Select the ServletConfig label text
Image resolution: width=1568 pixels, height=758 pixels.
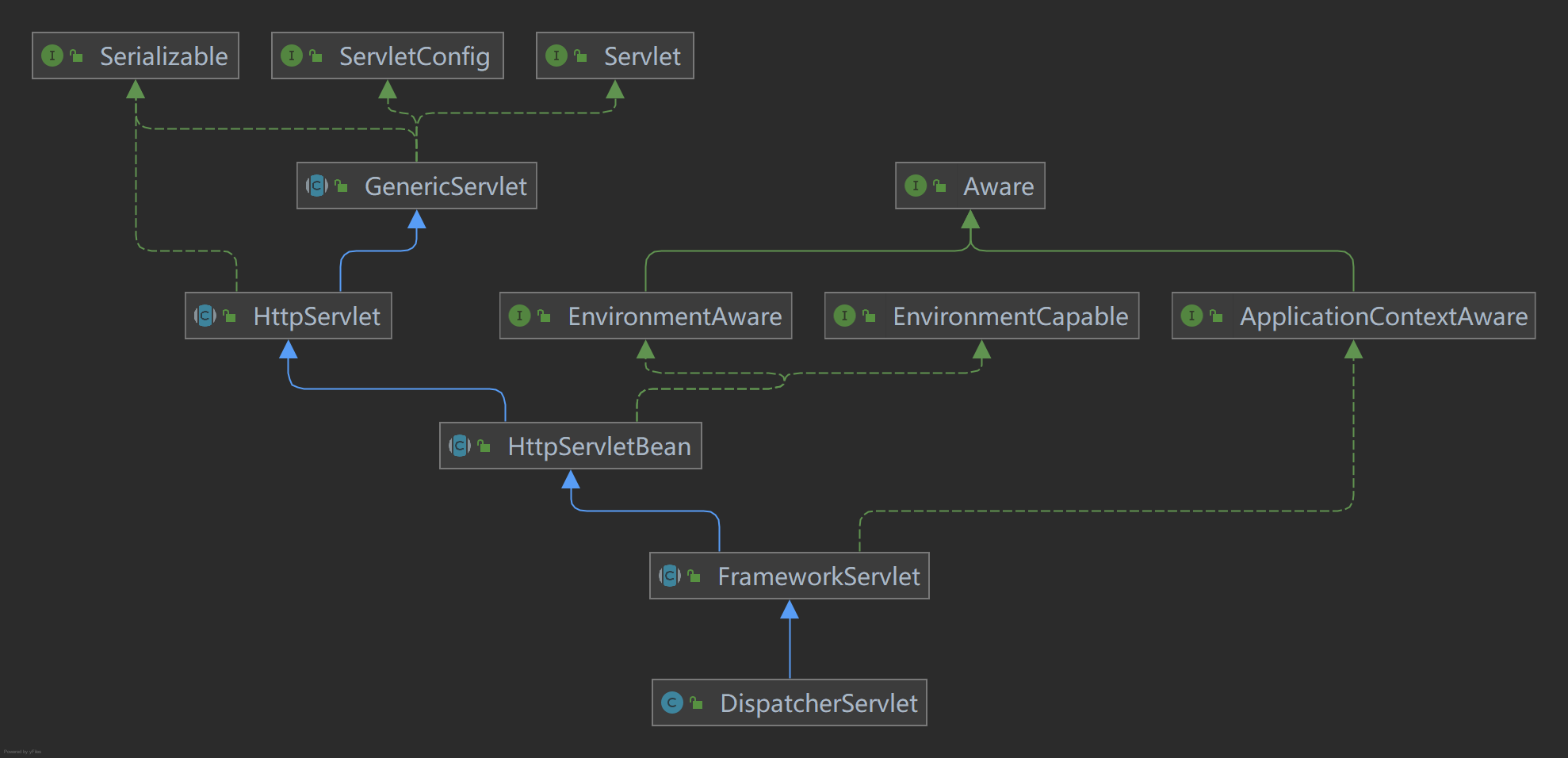pyautogui.click(x=415, y=57)
